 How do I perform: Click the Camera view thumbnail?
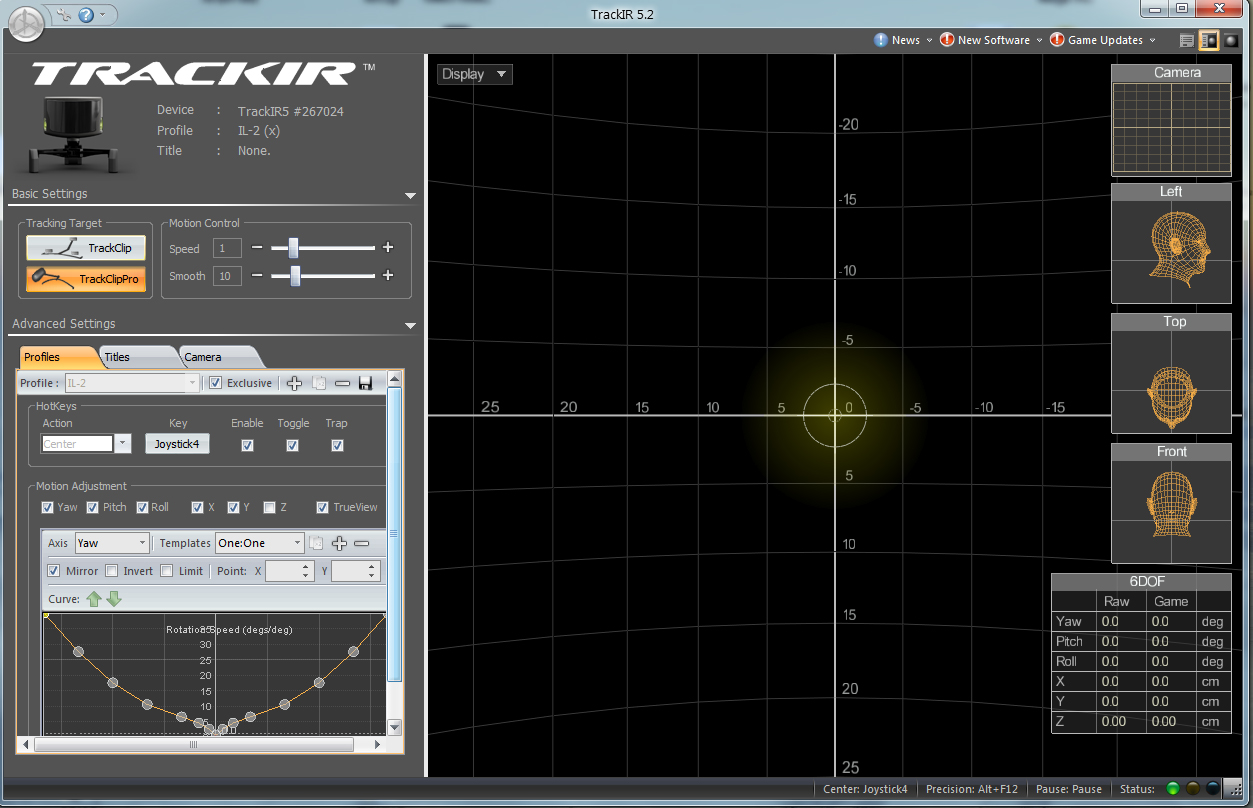[x=1171, y=129]
